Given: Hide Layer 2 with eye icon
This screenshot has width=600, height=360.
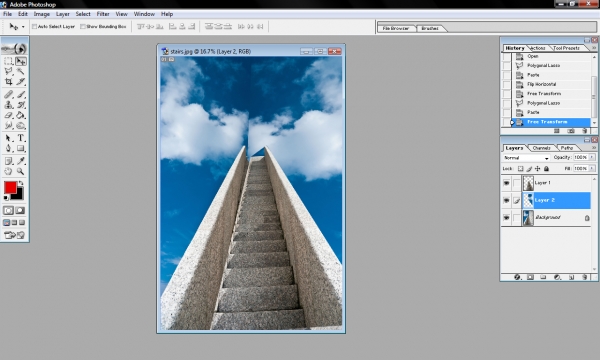Looking at the screenshot, I should pyautogui.click(x=506, y=200).
